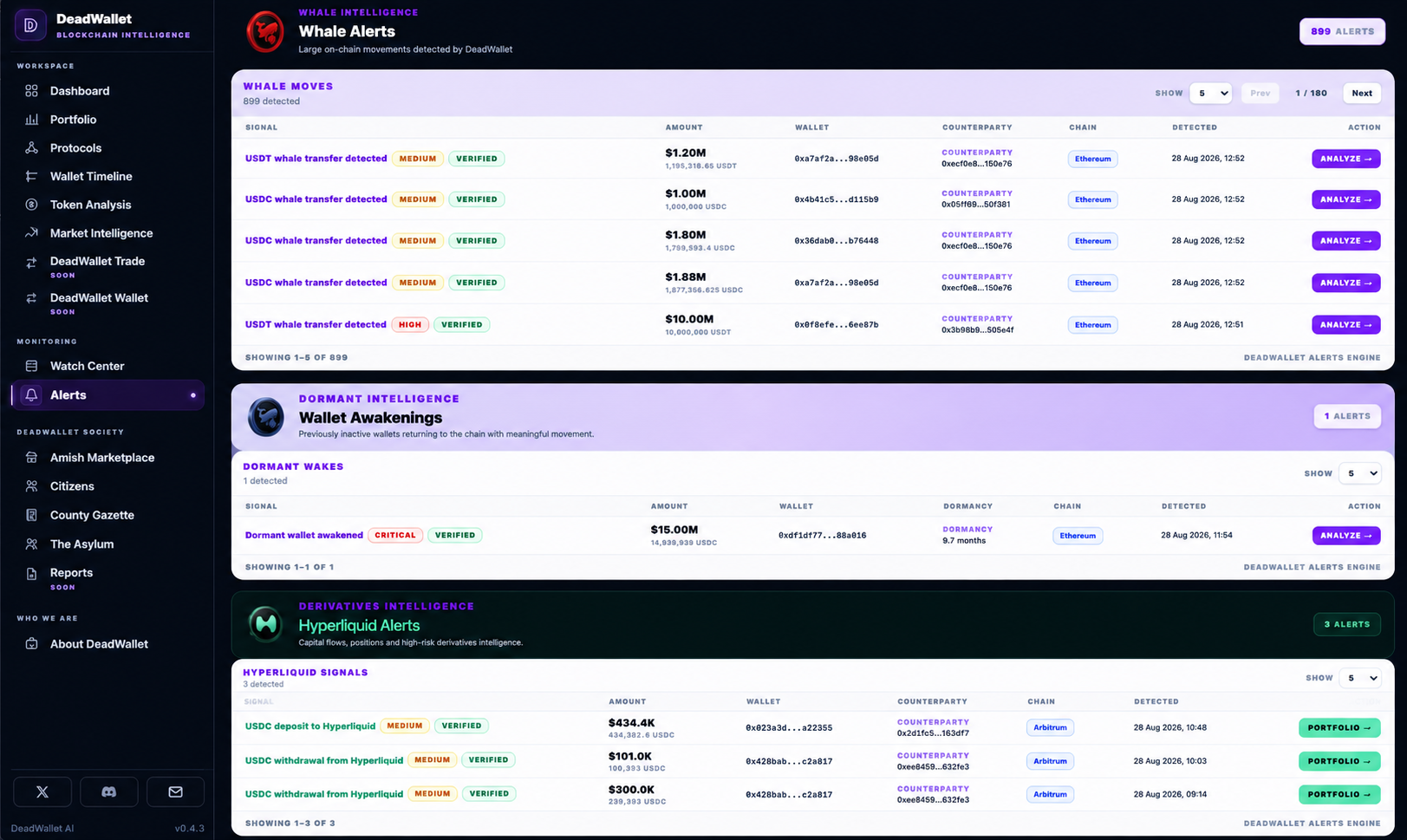Click The Asylum icon
This screenshot has width=1407, height=840.
click(x=31, y=544)
